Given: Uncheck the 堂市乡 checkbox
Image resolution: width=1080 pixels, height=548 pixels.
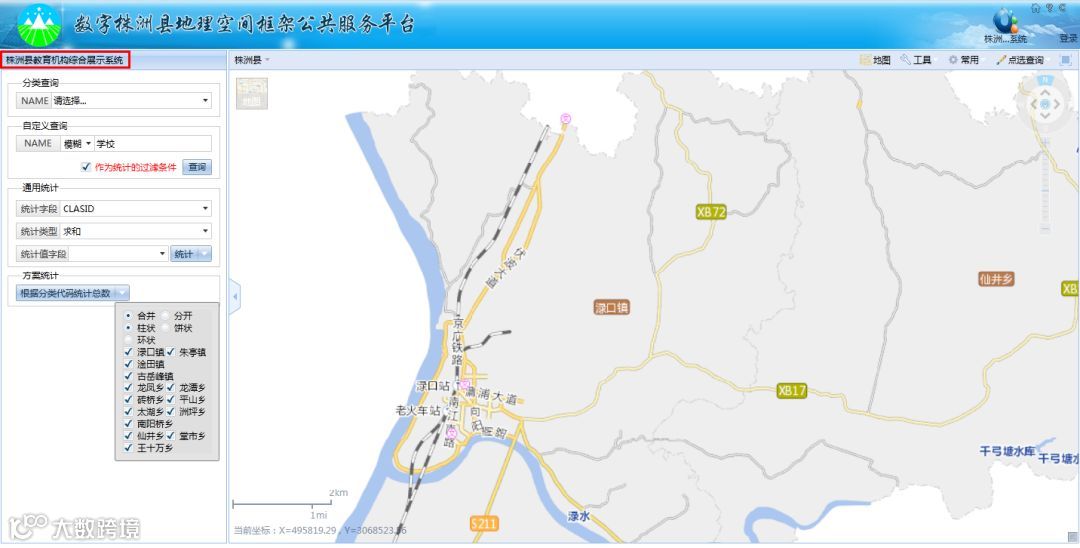Looking at the screenshot, I should click(171, 436).
